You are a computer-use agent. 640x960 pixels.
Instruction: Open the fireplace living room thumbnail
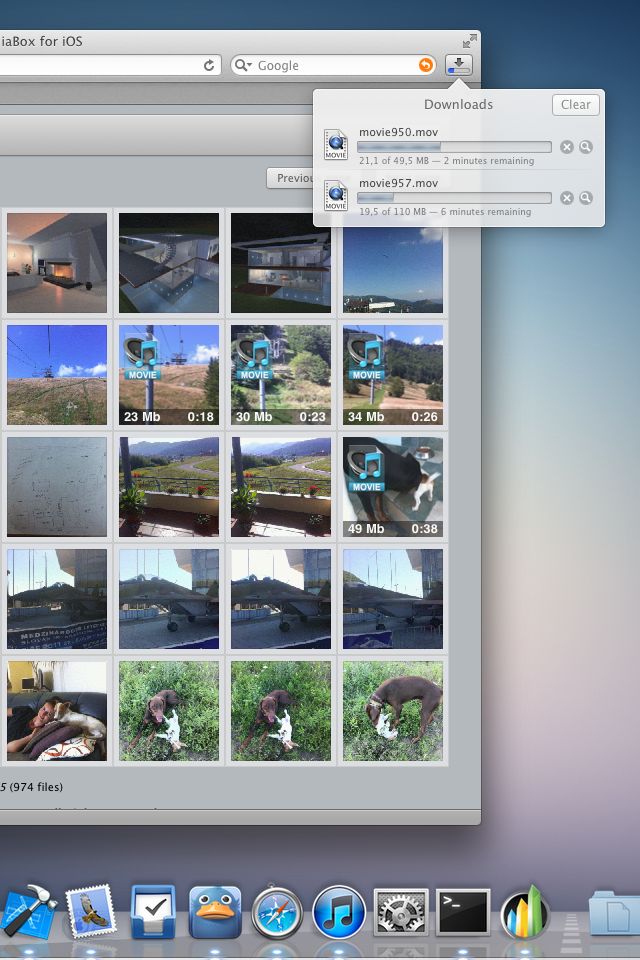57,263
